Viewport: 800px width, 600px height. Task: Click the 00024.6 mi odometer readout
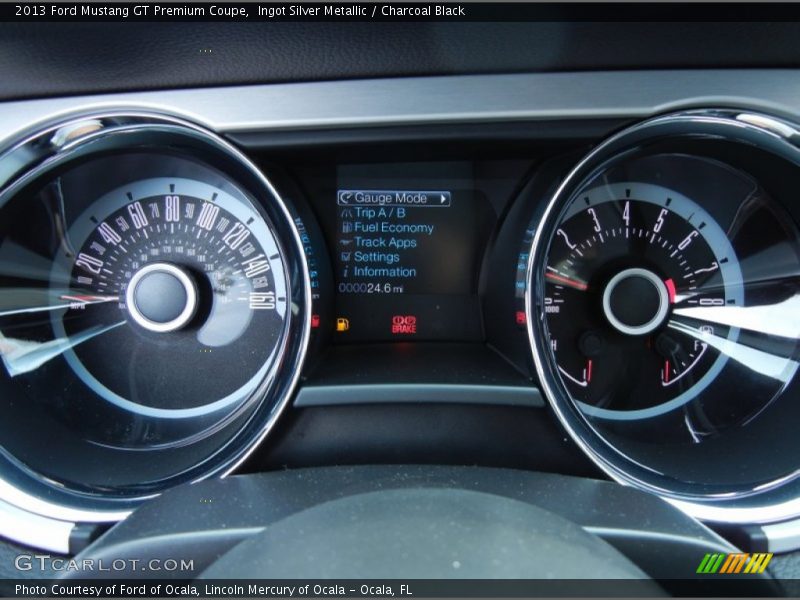click(370, 287)
